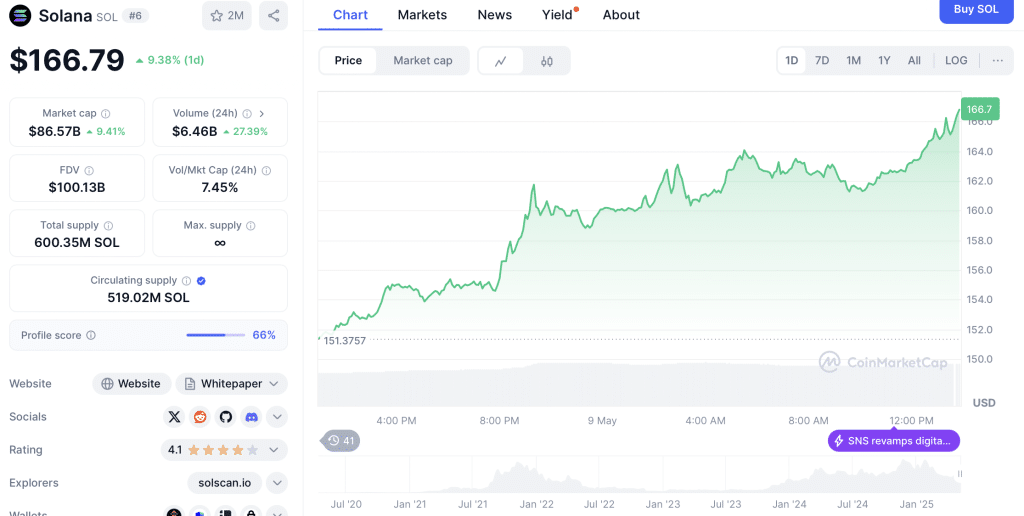Expand the Whitepaper dropdown
This screenshot has height=516, width=1024.
tap(275, 384)
